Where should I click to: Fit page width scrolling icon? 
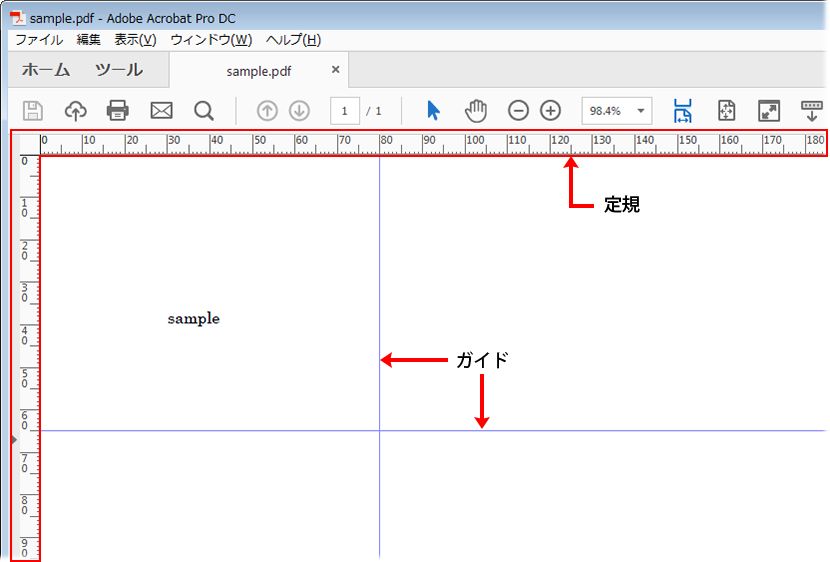(x=683, y=111)
